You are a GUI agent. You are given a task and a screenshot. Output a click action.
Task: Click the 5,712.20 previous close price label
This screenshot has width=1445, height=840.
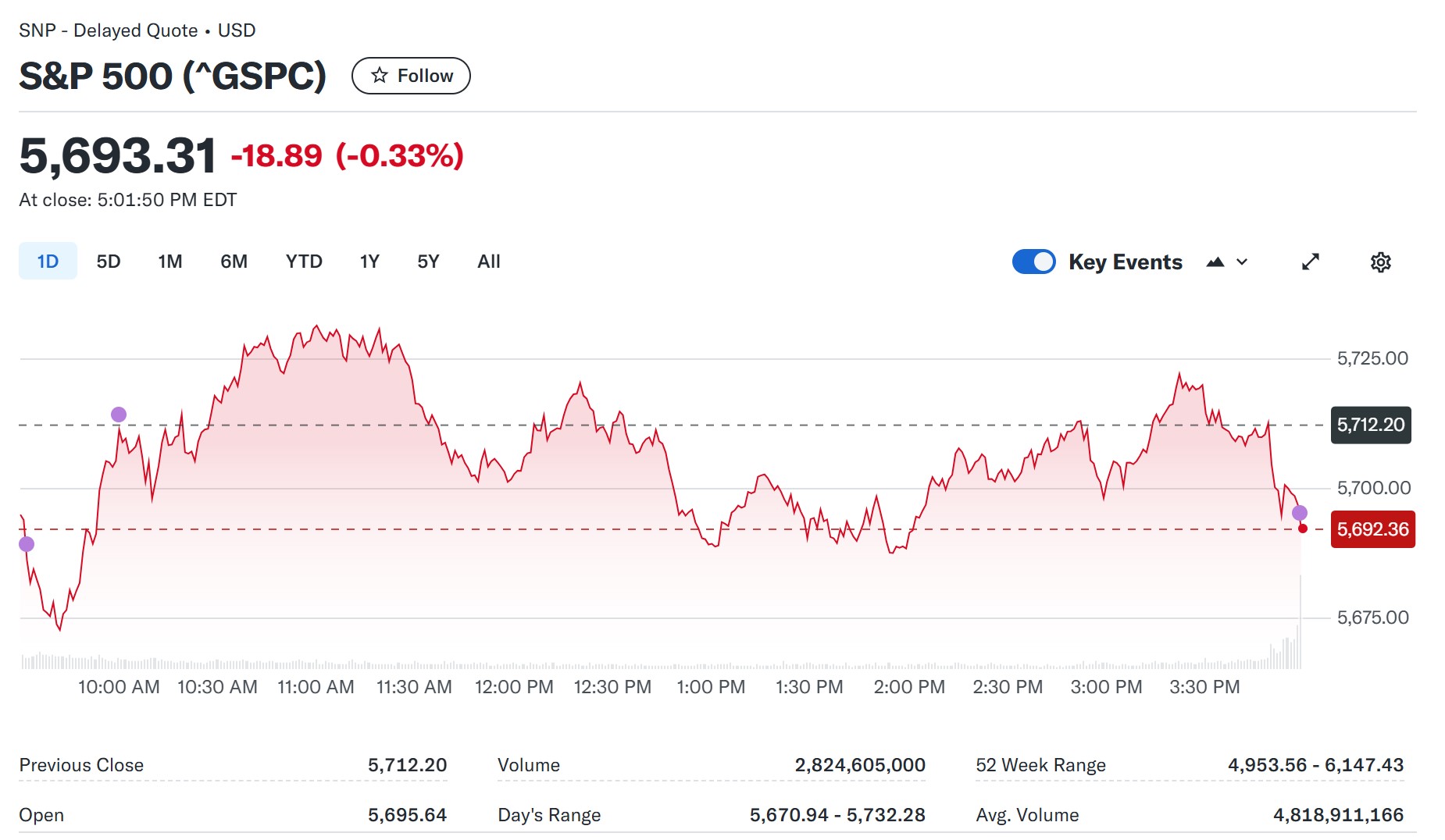1370,425
